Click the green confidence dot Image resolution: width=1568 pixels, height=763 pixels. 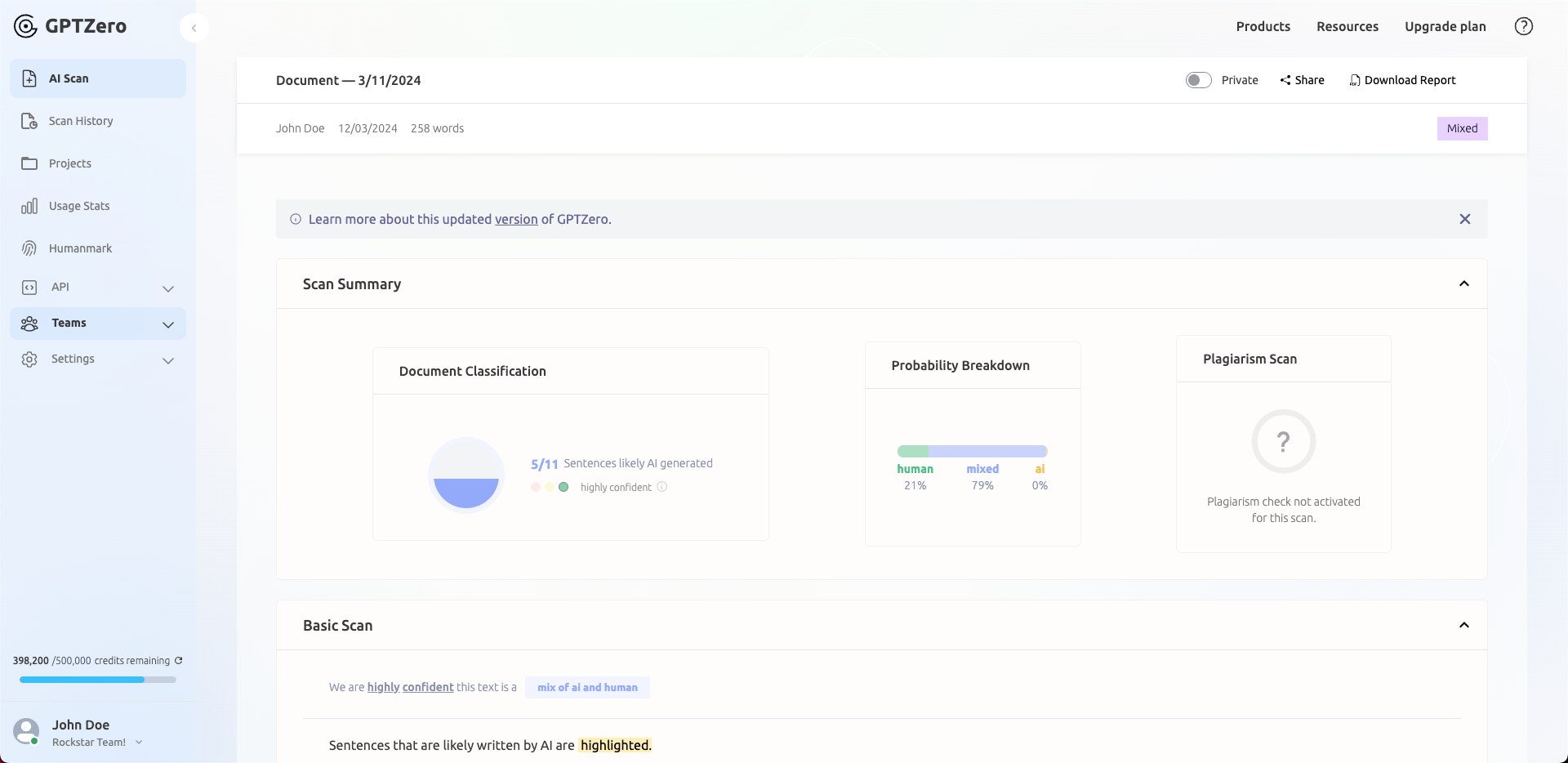click(563, 487)
